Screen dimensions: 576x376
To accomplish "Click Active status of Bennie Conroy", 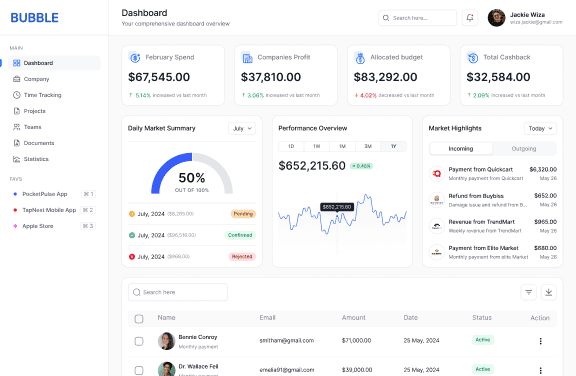I will coord(483,340).
